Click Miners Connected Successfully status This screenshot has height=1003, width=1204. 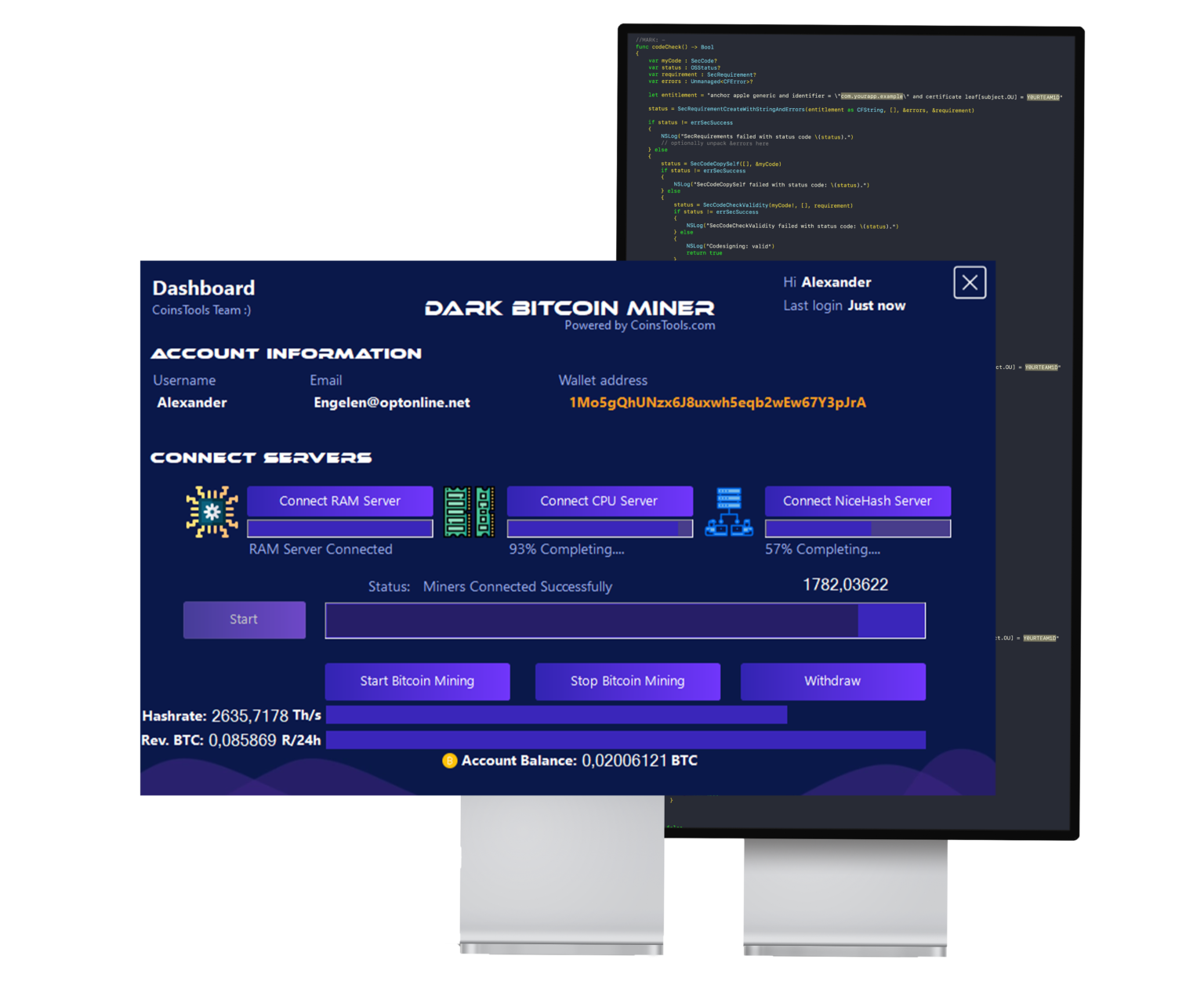517,587
